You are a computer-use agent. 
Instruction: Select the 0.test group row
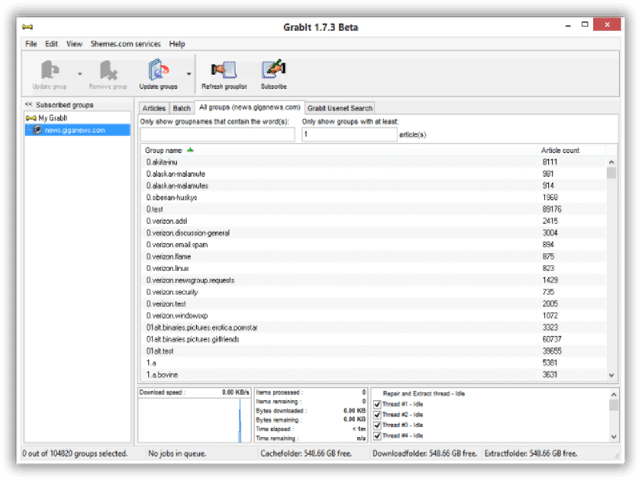tap(373, 209)
